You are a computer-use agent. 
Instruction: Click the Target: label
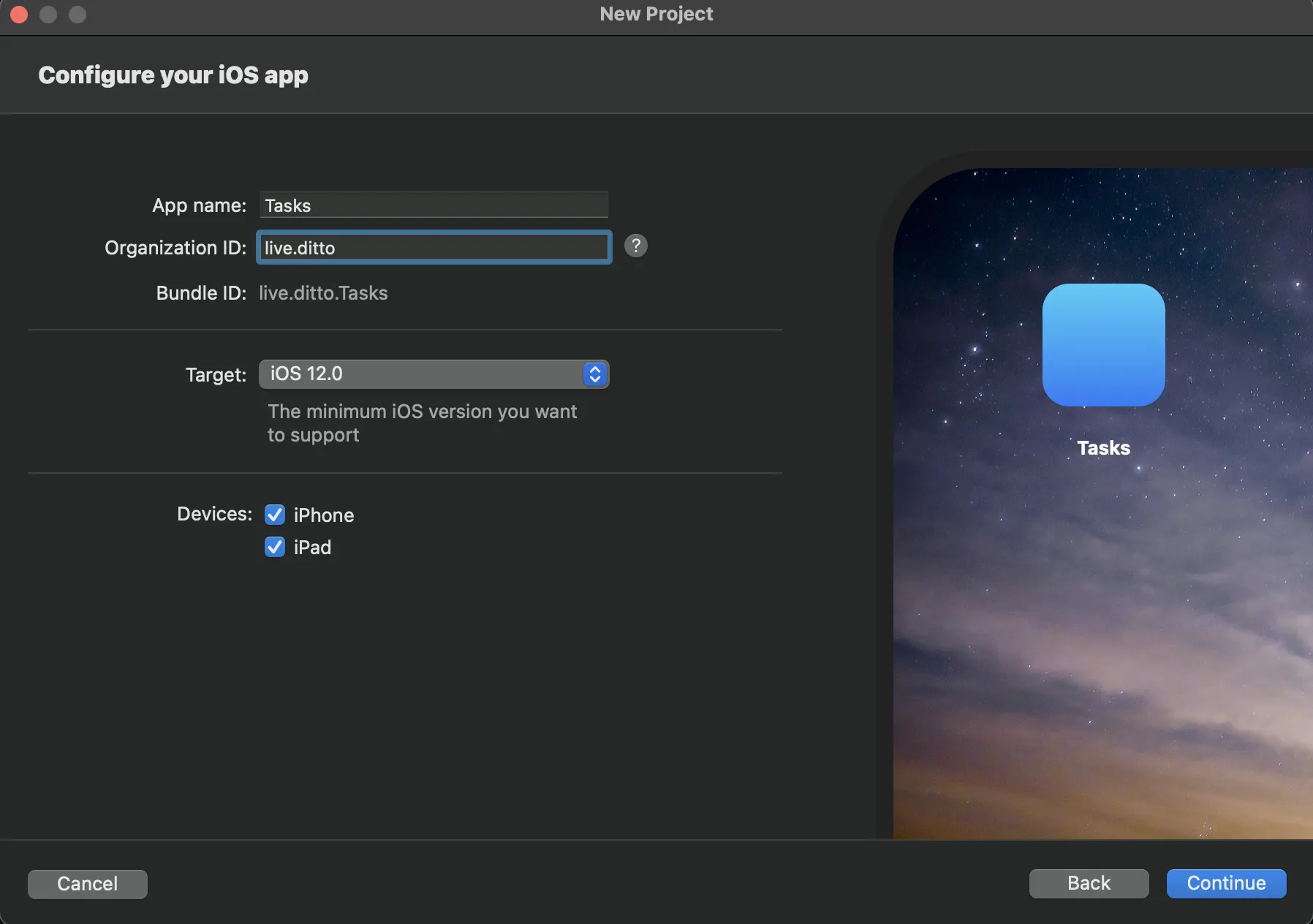point(216,375)
